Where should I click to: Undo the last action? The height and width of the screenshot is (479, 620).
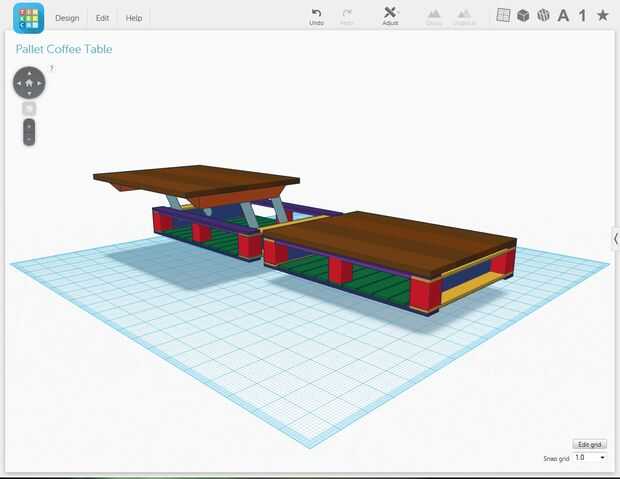(x=316, y=17)
